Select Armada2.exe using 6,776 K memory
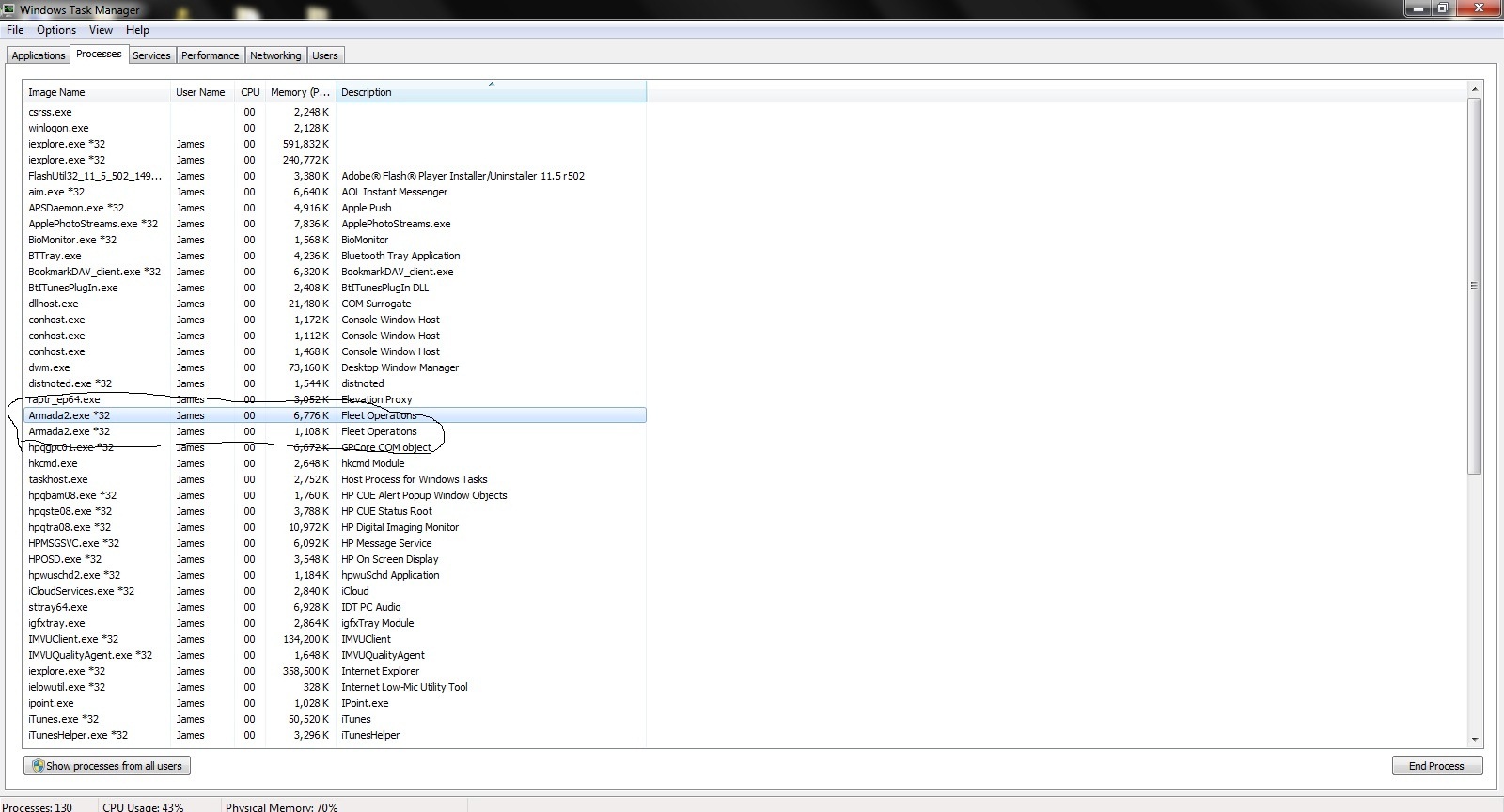 point(335,415)
